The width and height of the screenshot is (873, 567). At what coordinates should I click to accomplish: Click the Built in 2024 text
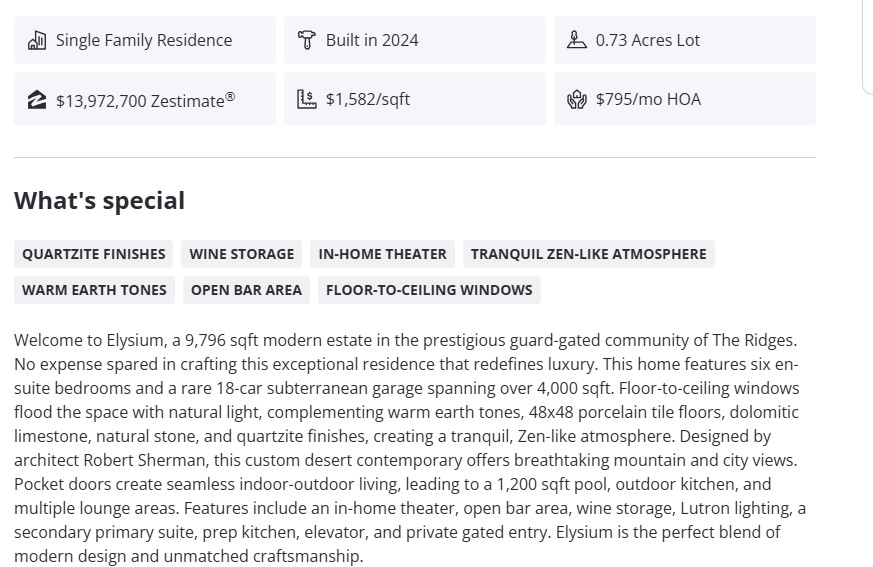(372, 41)
